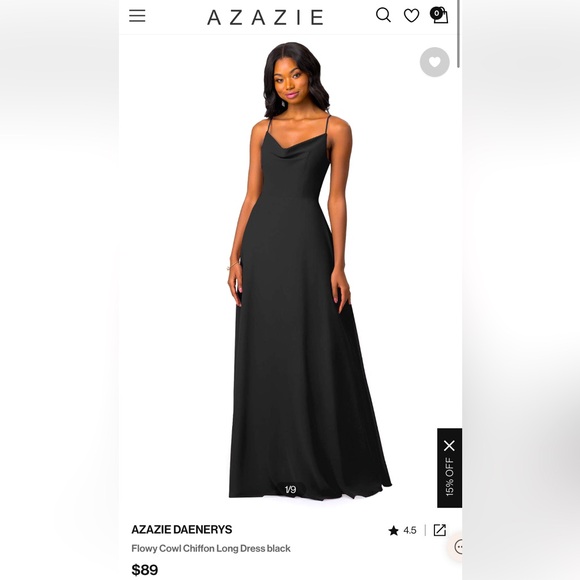Click the cart item count badge
Screen dimensions: 580x580
point(436,13)
